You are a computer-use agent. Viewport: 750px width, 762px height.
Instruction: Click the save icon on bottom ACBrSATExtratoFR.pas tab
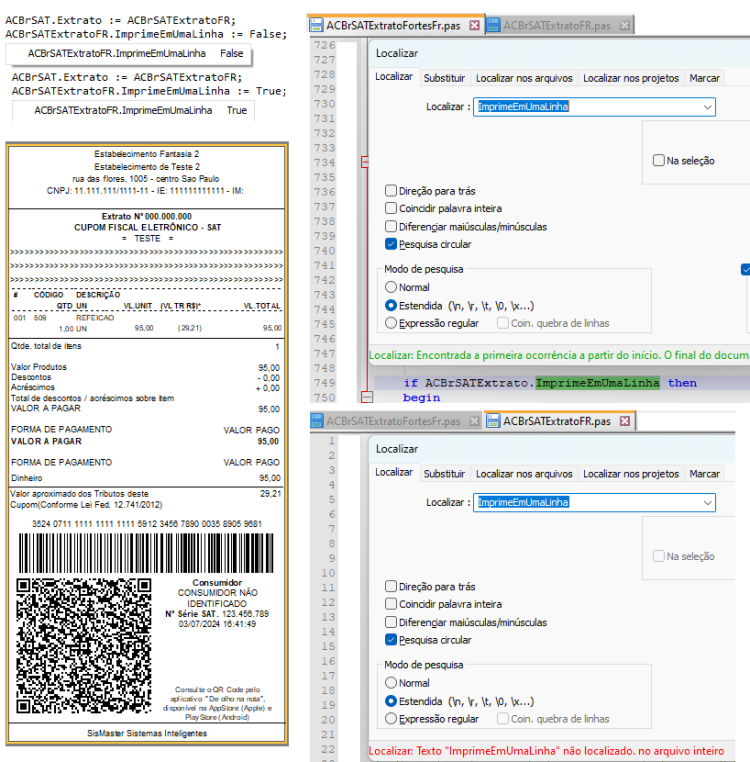pyautogui.click(x=493, y=421)
